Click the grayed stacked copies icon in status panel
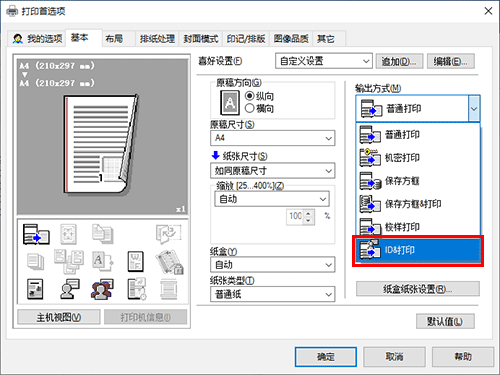Screen dimensions: 500x375 click(x=35, y=261)
